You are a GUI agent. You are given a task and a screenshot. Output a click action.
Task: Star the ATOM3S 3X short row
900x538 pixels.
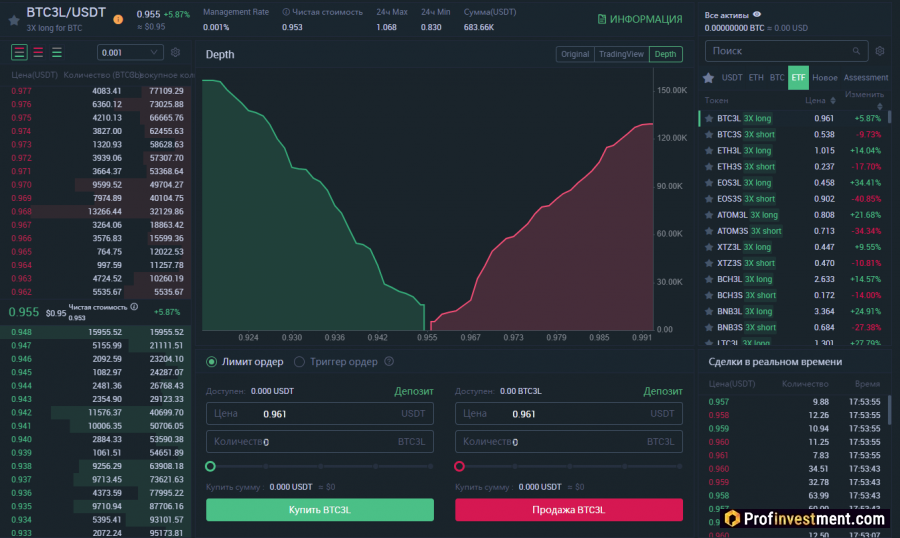tap(709, 231)
